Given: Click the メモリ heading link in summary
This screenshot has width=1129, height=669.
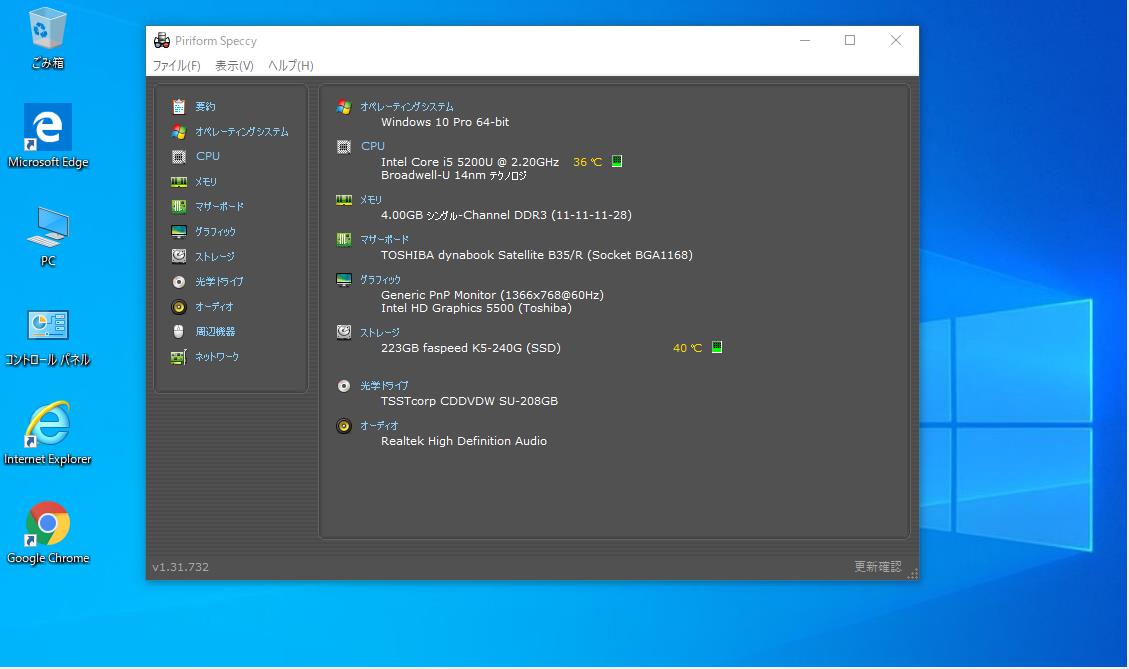Looking at the screenshot, I should tap(371, 199).
